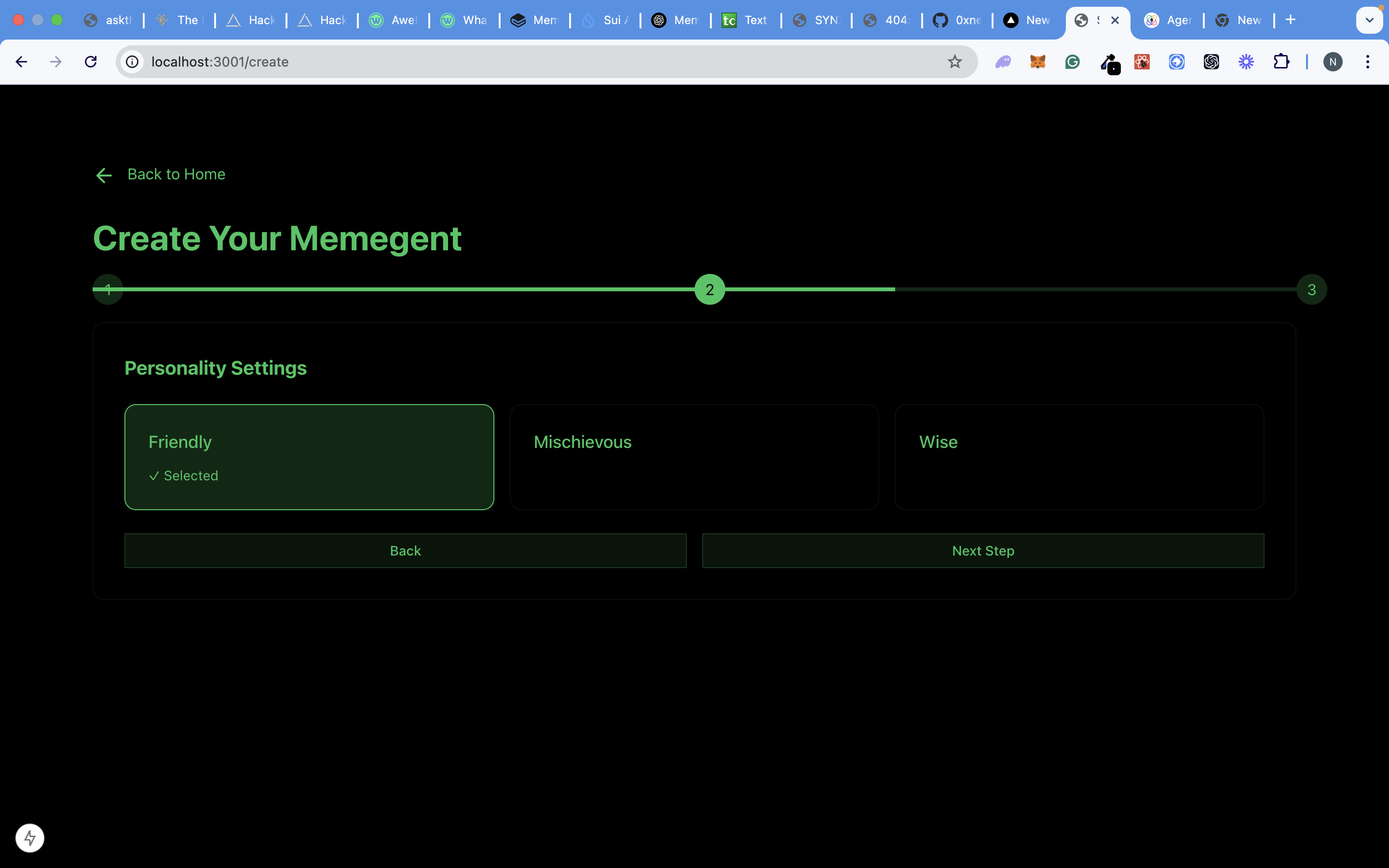Switch to the Text tab
Image resolution: width=1389 pixels, height=868 pixels.
click(746, 20)
